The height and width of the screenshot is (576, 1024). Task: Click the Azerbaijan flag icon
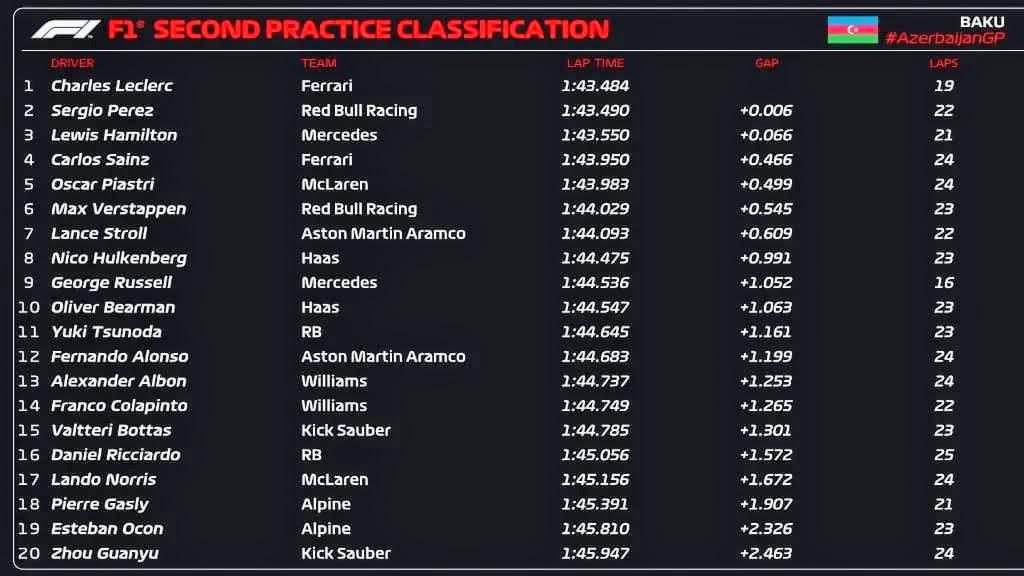852,29
